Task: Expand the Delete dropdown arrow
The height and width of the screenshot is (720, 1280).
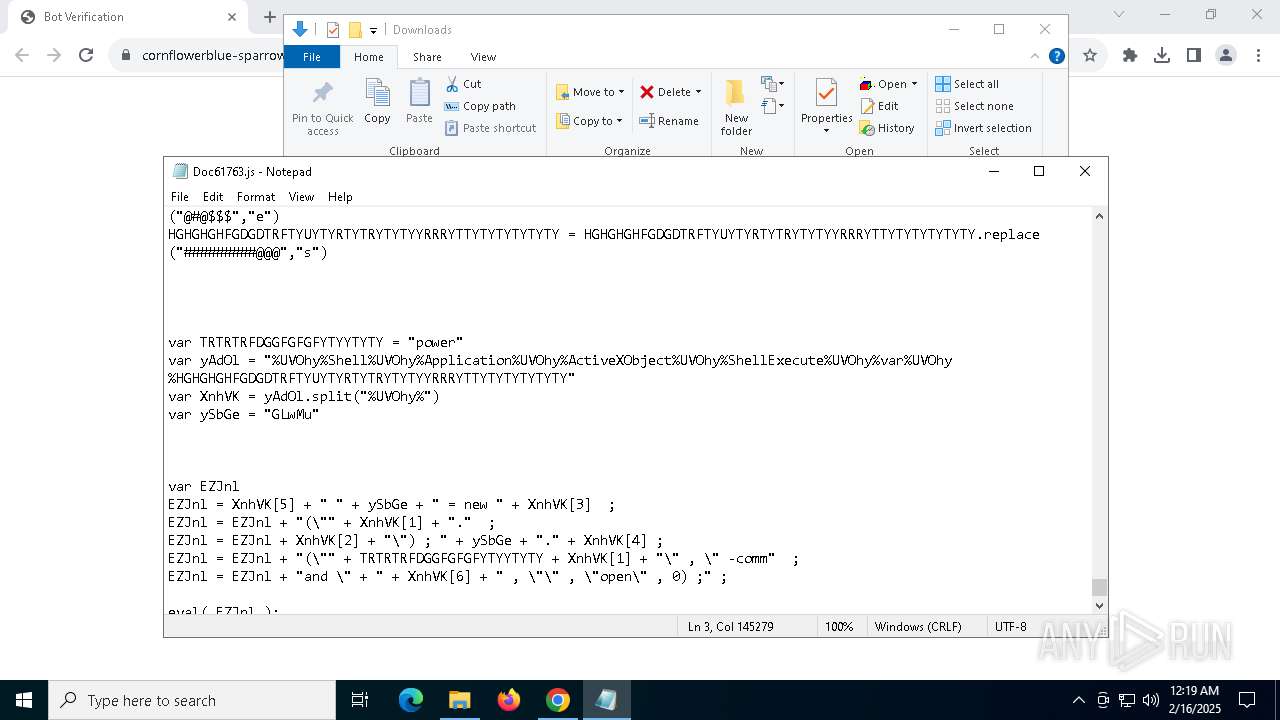Action: (698, 92)
